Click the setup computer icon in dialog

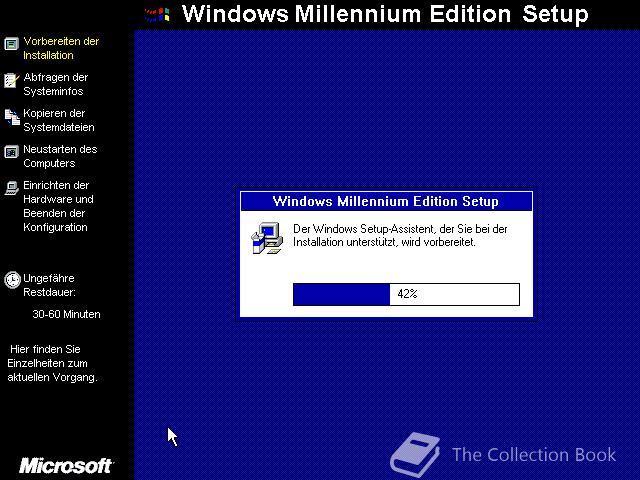pyautogui.click(x=267, y=238)
